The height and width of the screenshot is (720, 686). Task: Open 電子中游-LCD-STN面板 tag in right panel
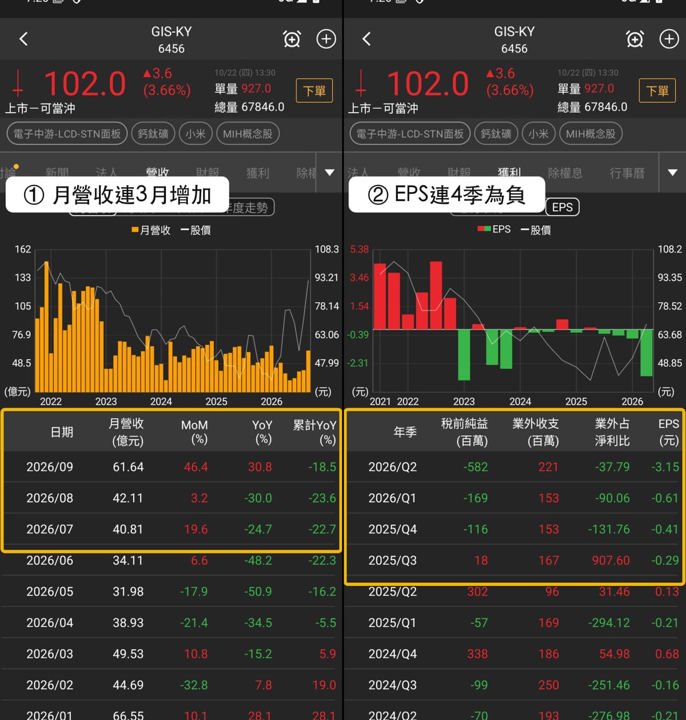(410, 134)
